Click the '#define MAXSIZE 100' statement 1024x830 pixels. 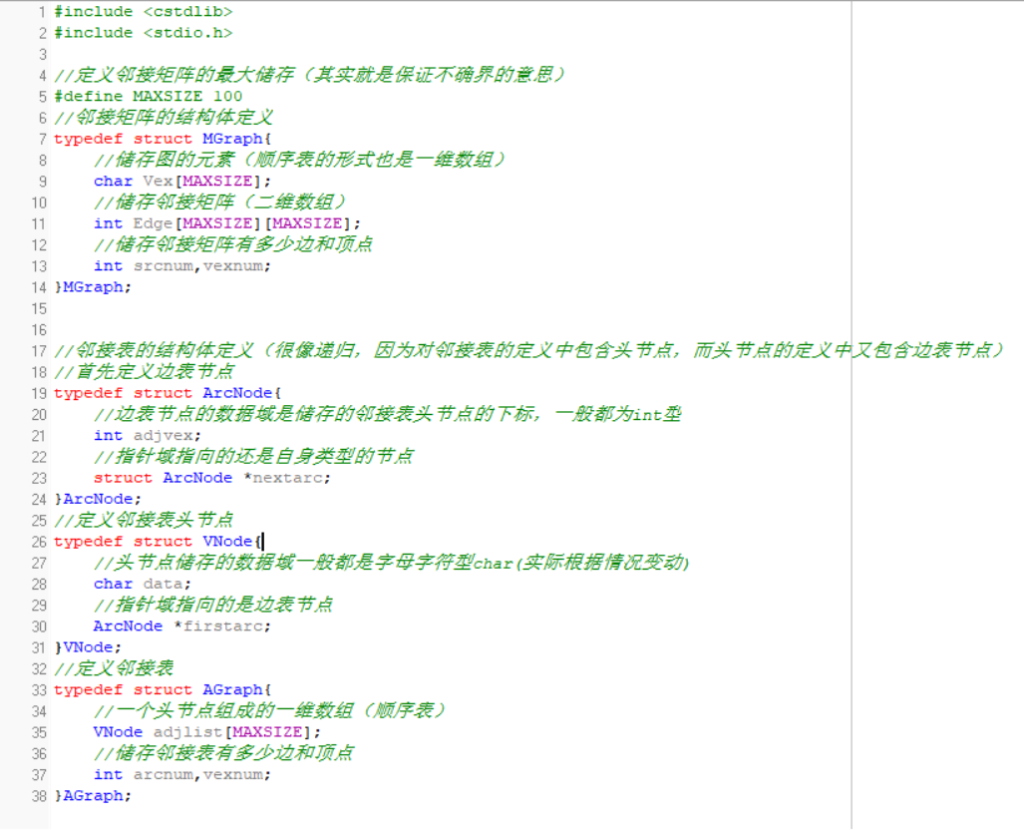pyautogui.click(x=148, y=96)
